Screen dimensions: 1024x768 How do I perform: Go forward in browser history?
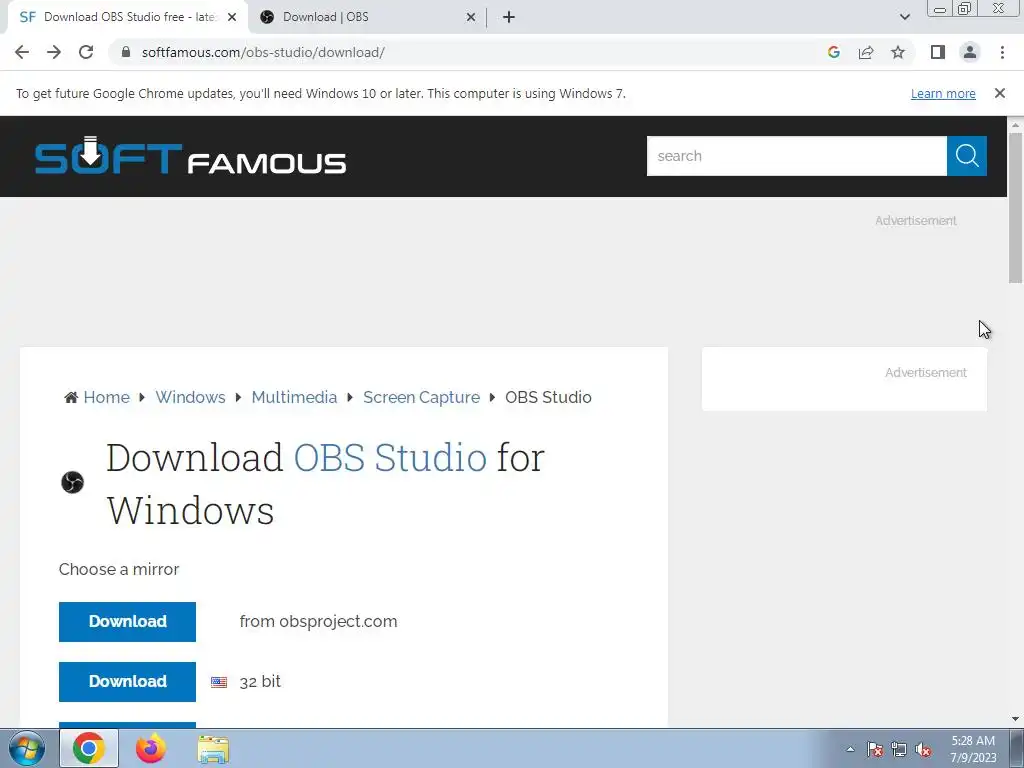54,52
